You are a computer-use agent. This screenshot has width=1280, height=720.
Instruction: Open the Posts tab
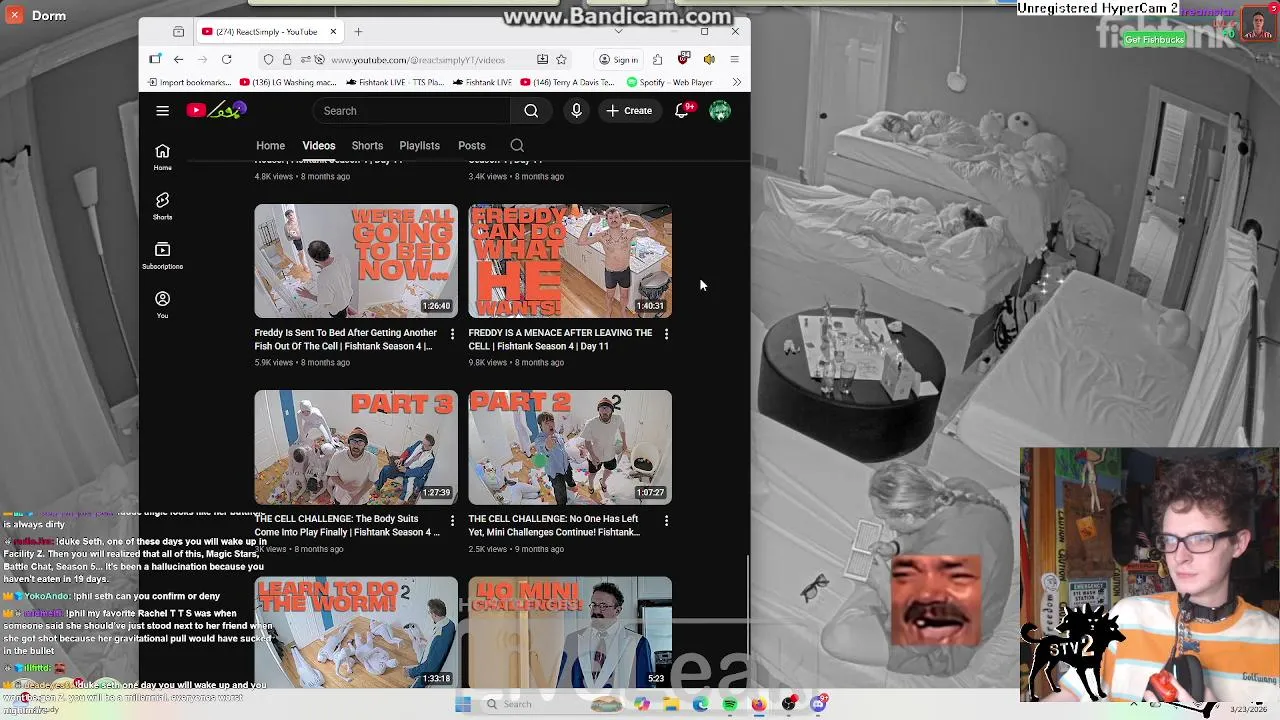pos(472,146)
